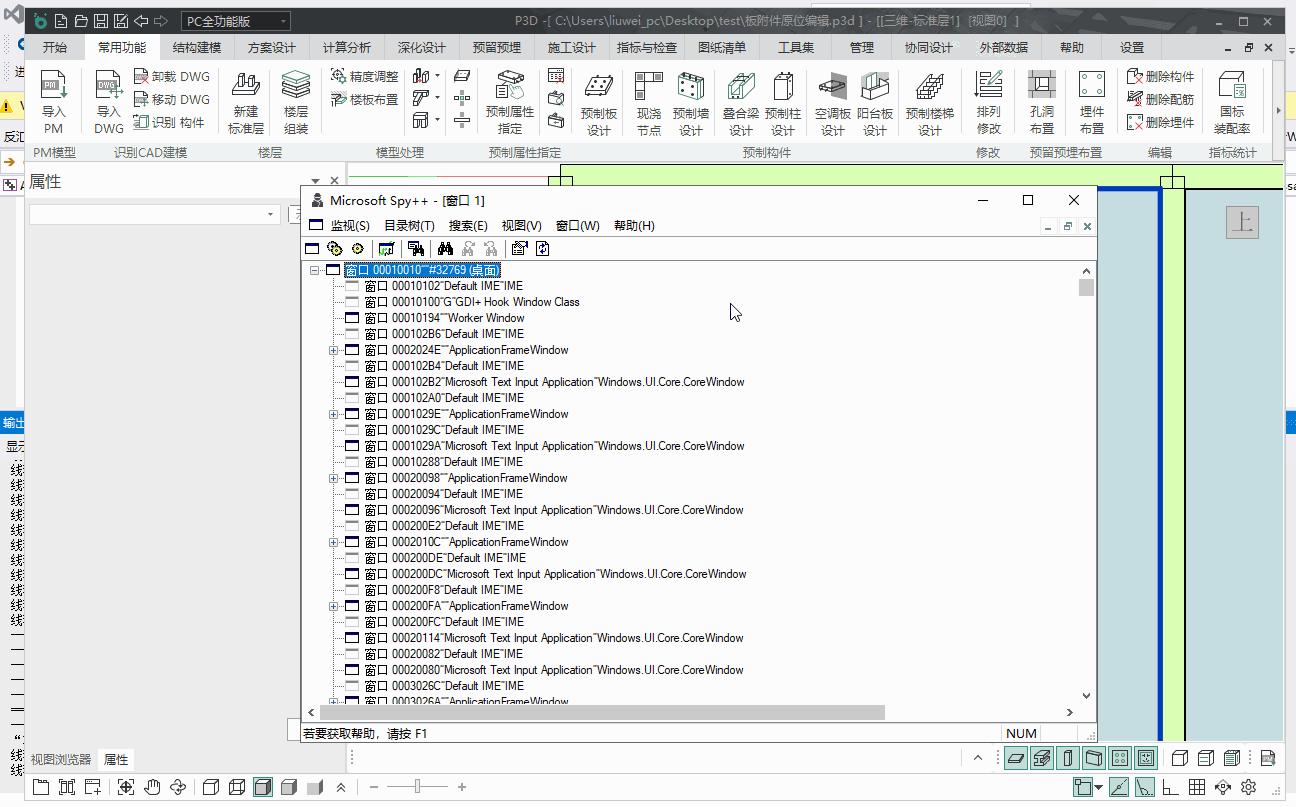Choose the 叠合梁设计 composite beam tool
The image size is (1296, 807).
[741, 102]
